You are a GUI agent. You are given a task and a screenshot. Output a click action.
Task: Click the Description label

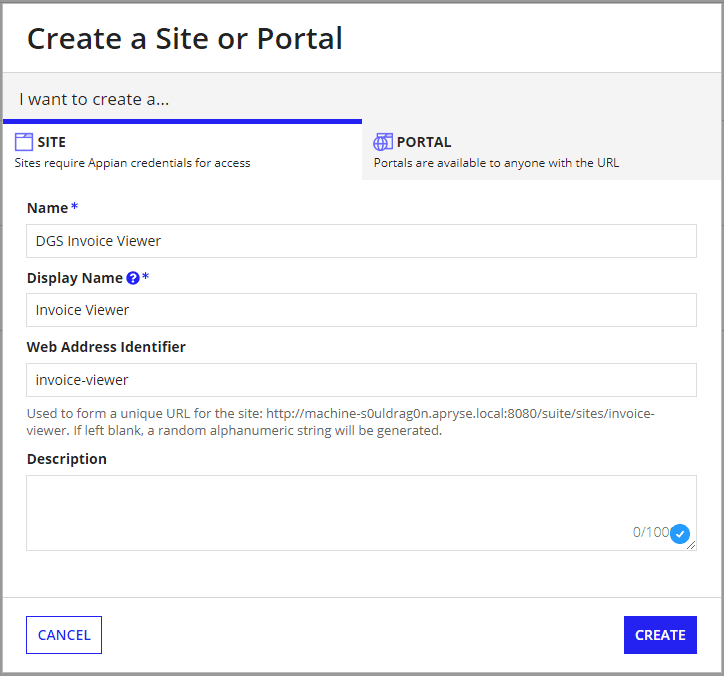point(66,459)
